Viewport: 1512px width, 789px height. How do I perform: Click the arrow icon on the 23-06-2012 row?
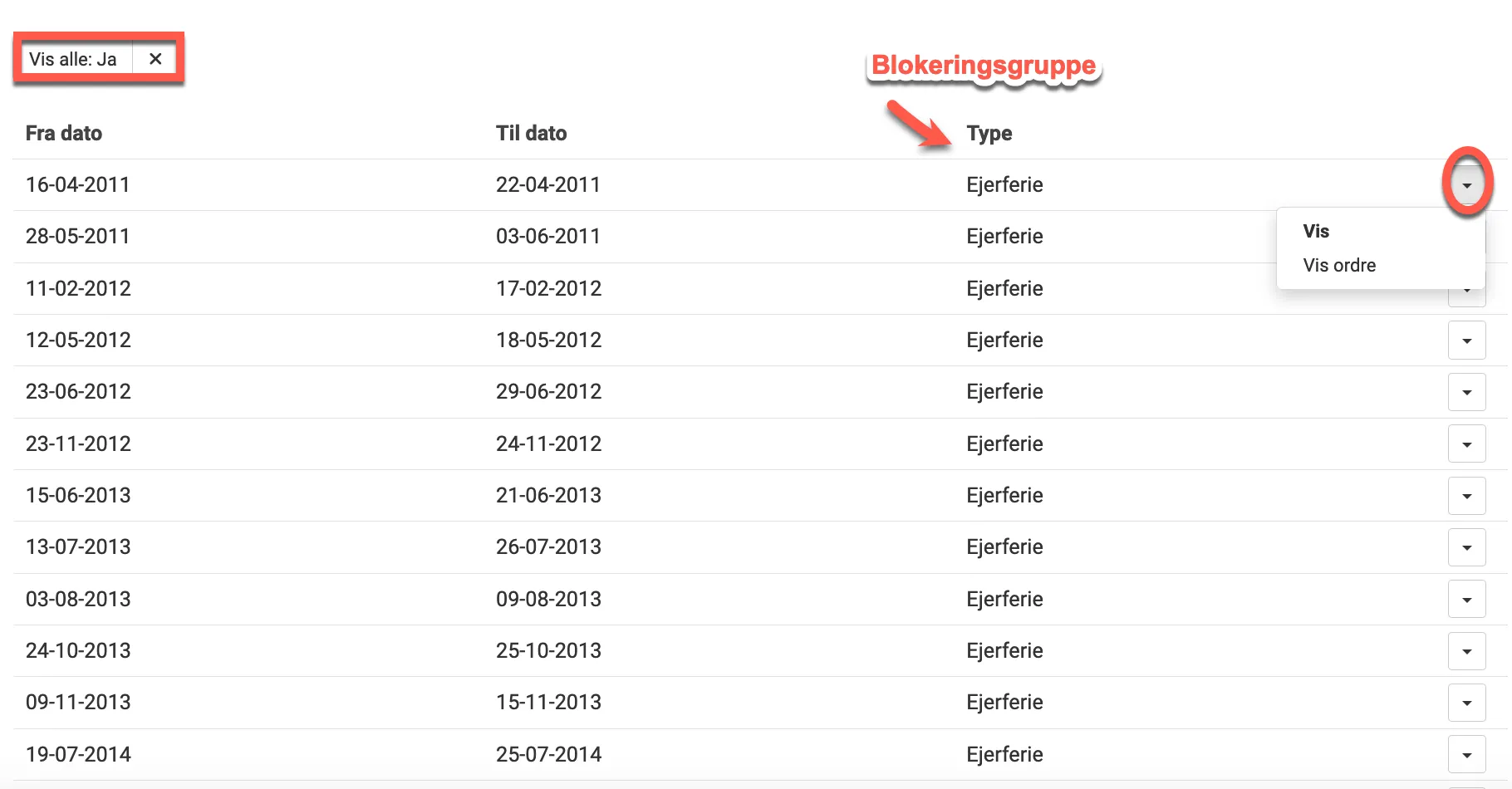click(x=1467, y=392)
